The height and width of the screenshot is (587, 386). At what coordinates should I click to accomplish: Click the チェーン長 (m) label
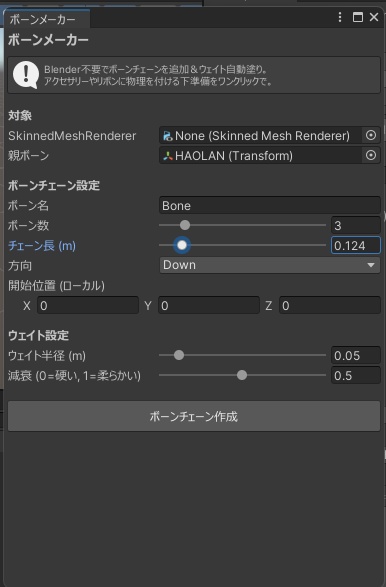pos(42,246)
